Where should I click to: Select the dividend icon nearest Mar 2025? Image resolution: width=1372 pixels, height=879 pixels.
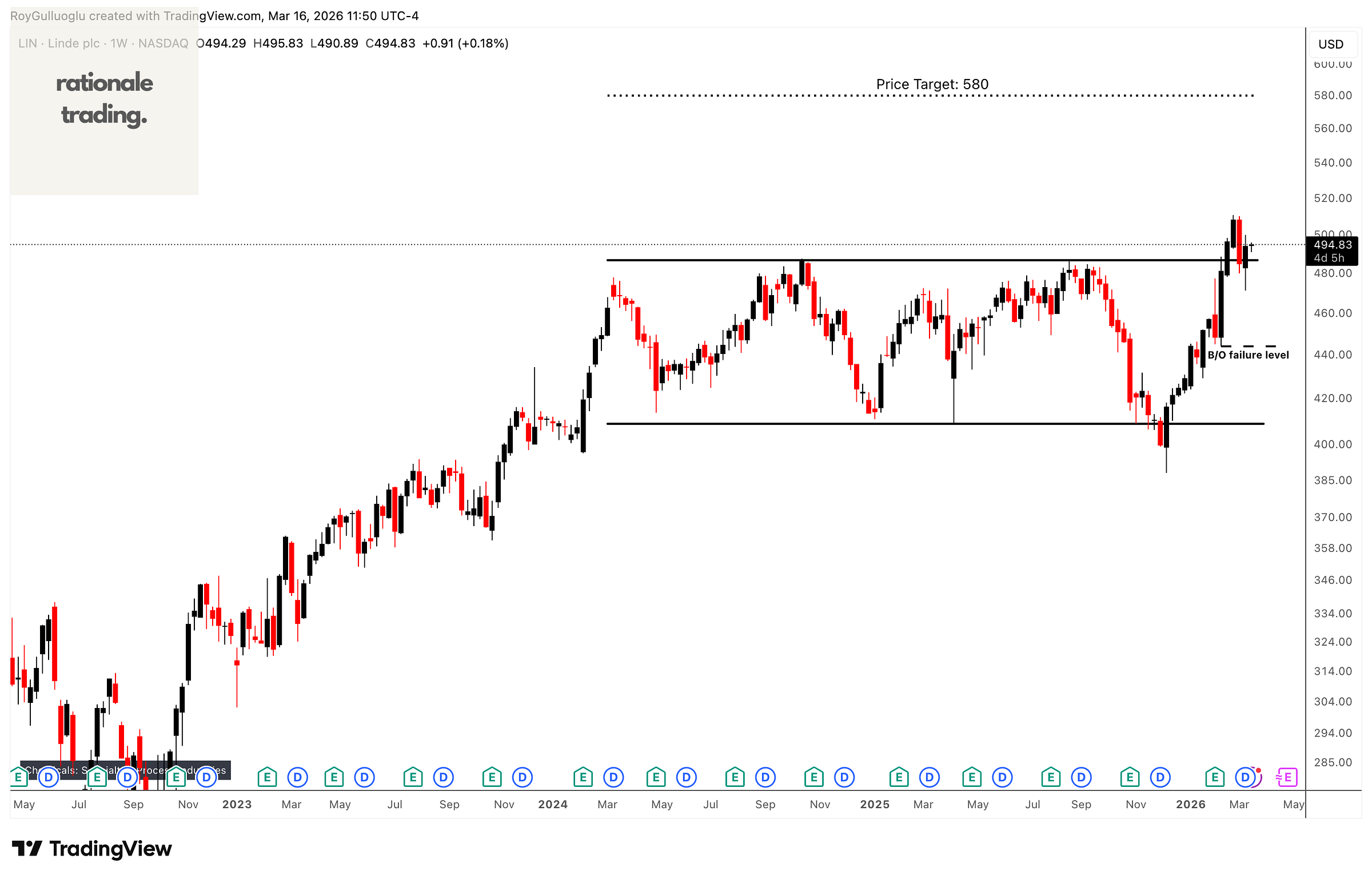[929, 777]
